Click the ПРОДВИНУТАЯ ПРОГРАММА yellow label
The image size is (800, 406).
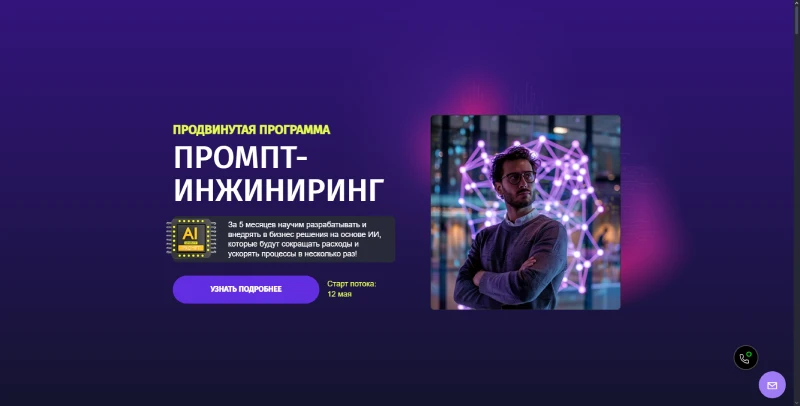point(252,130)
